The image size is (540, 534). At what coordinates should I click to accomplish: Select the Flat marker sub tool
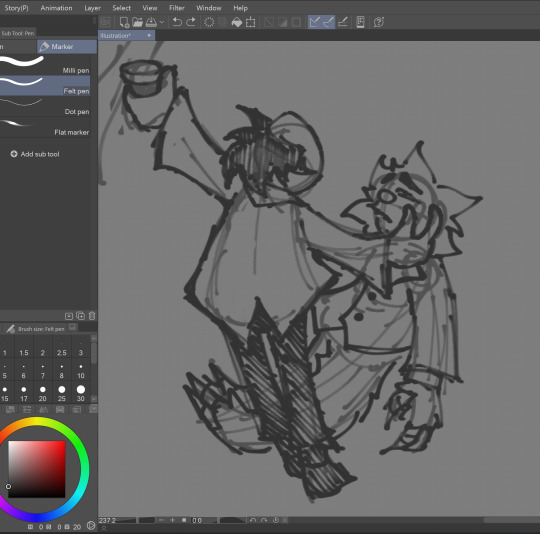click(x=45, y=127)
